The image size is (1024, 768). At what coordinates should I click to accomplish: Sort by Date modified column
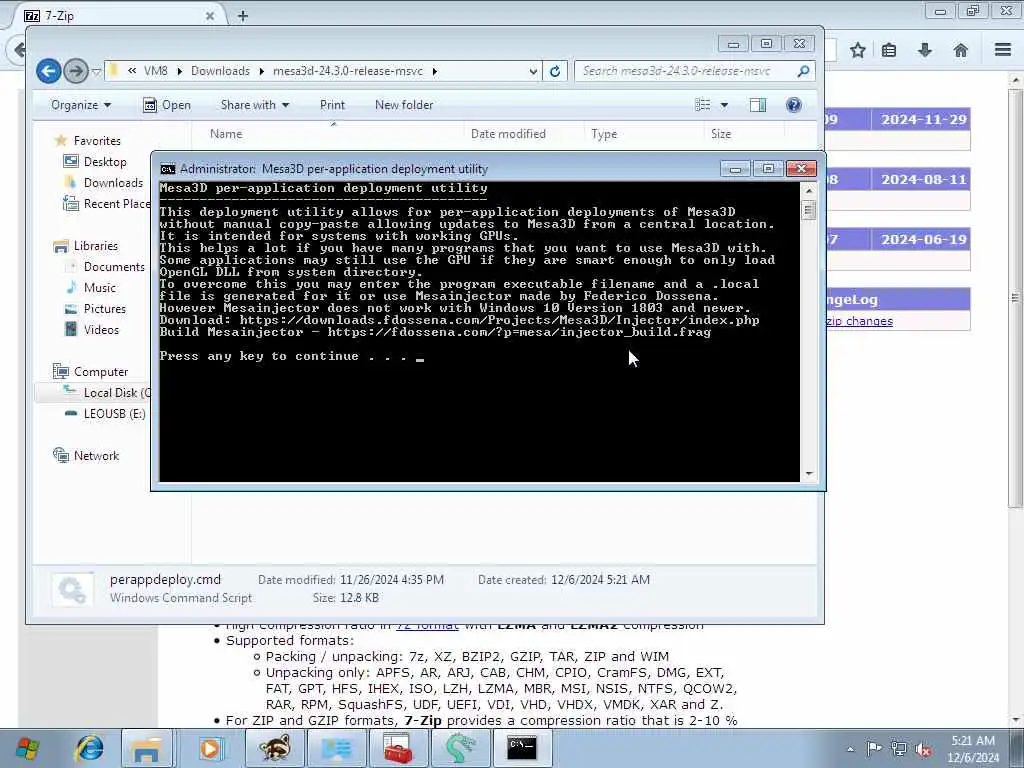pos(508,134)
